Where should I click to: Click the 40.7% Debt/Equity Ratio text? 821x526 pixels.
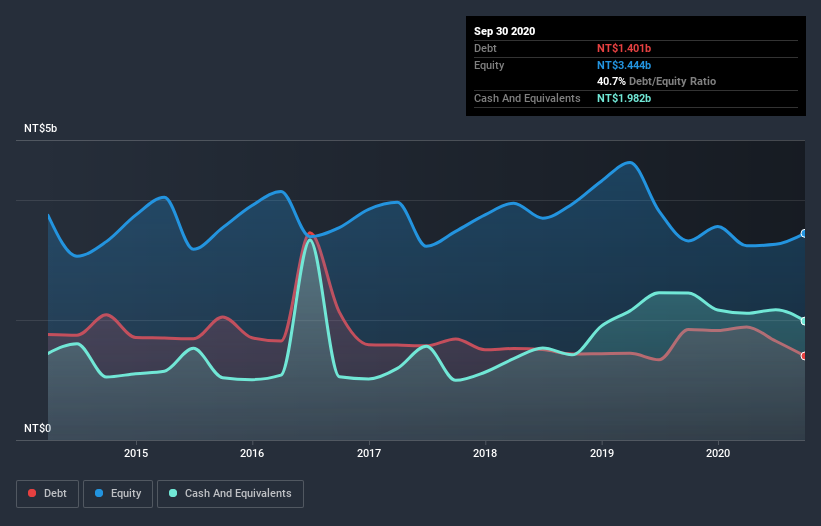(657, 82)
